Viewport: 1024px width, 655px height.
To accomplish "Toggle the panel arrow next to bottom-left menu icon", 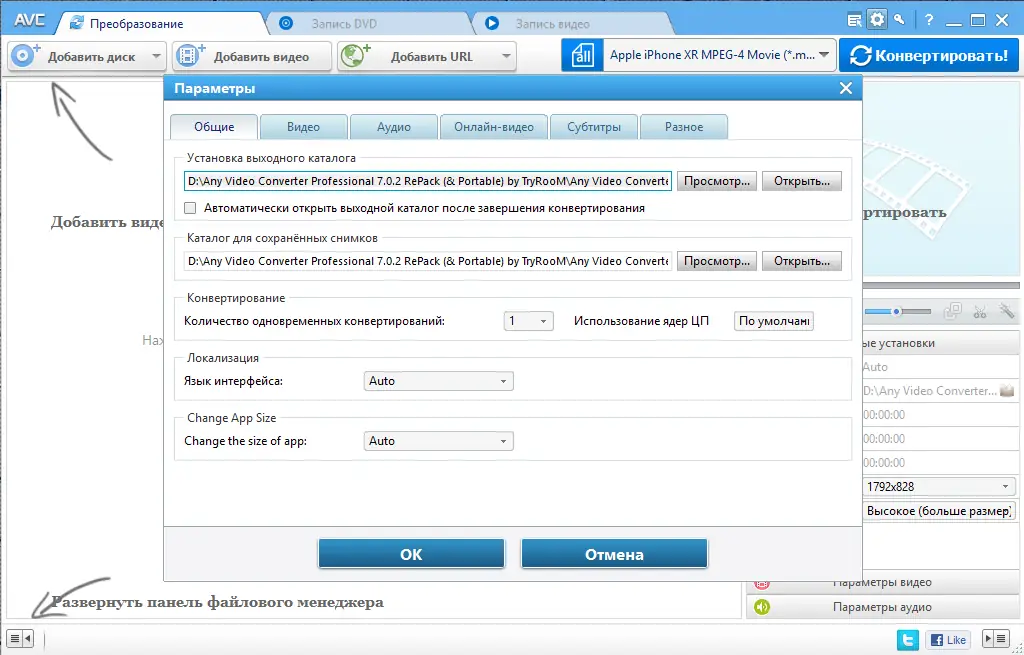I will click(25, 637).
